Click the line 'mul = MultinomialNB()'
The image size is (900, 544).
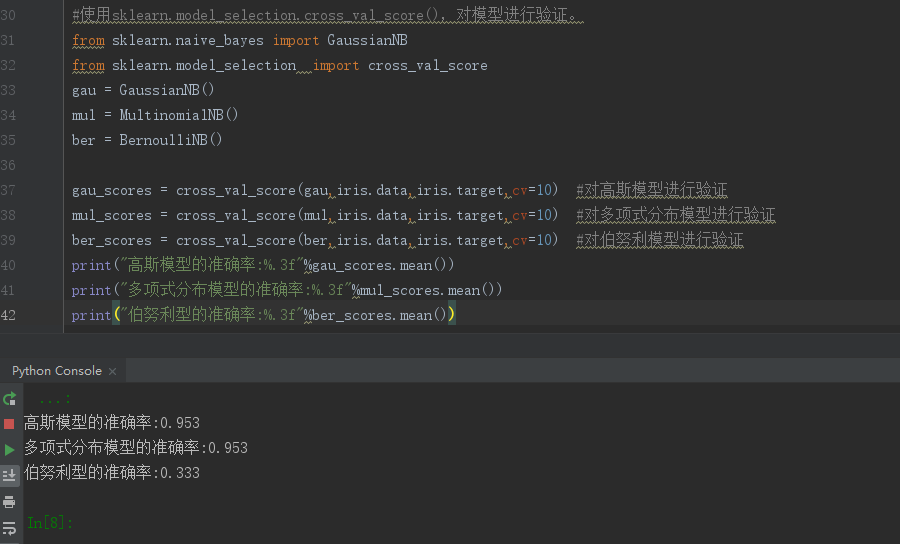(155, 115)
